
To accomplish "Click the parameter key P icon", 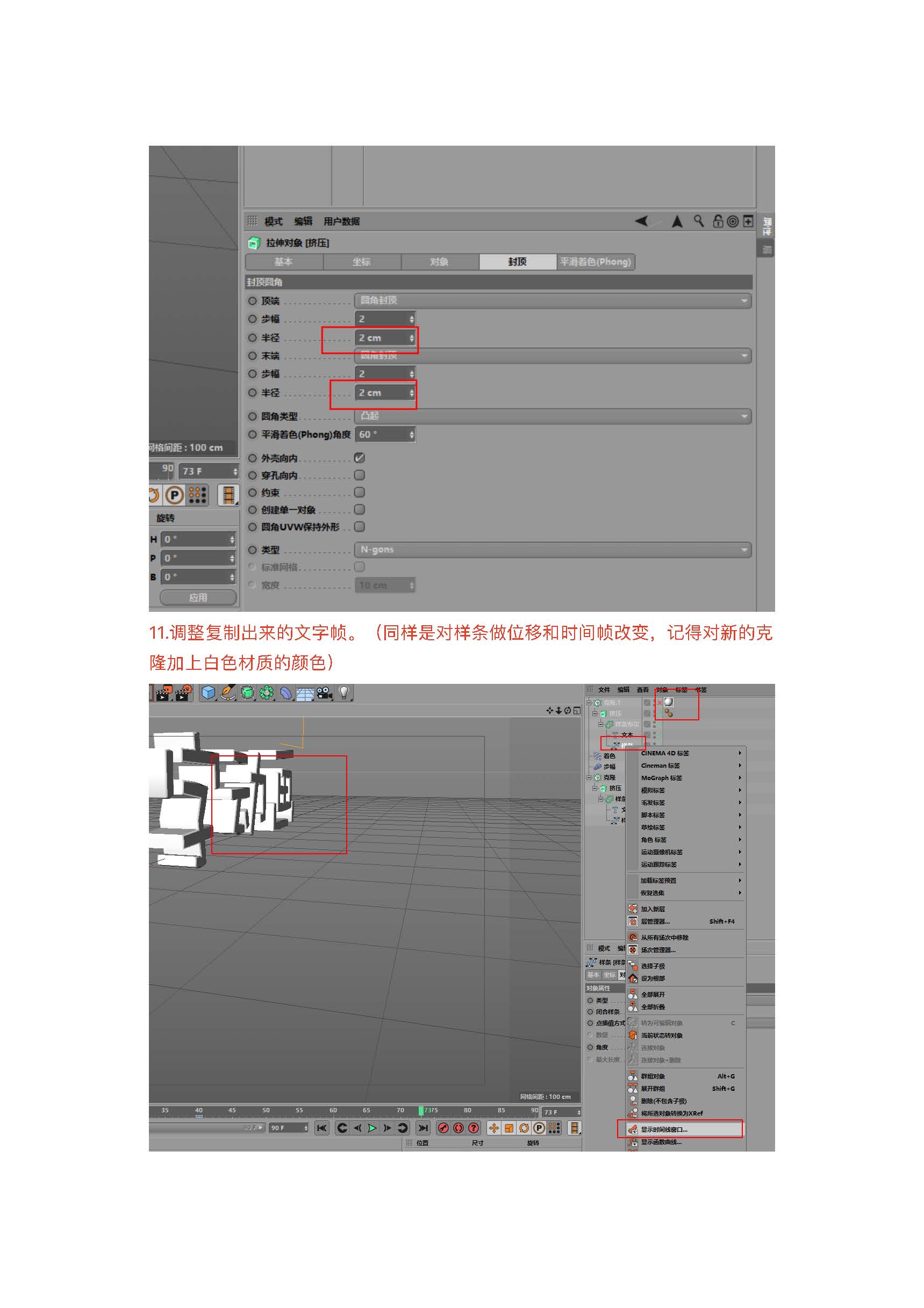I will (539, 1127).
